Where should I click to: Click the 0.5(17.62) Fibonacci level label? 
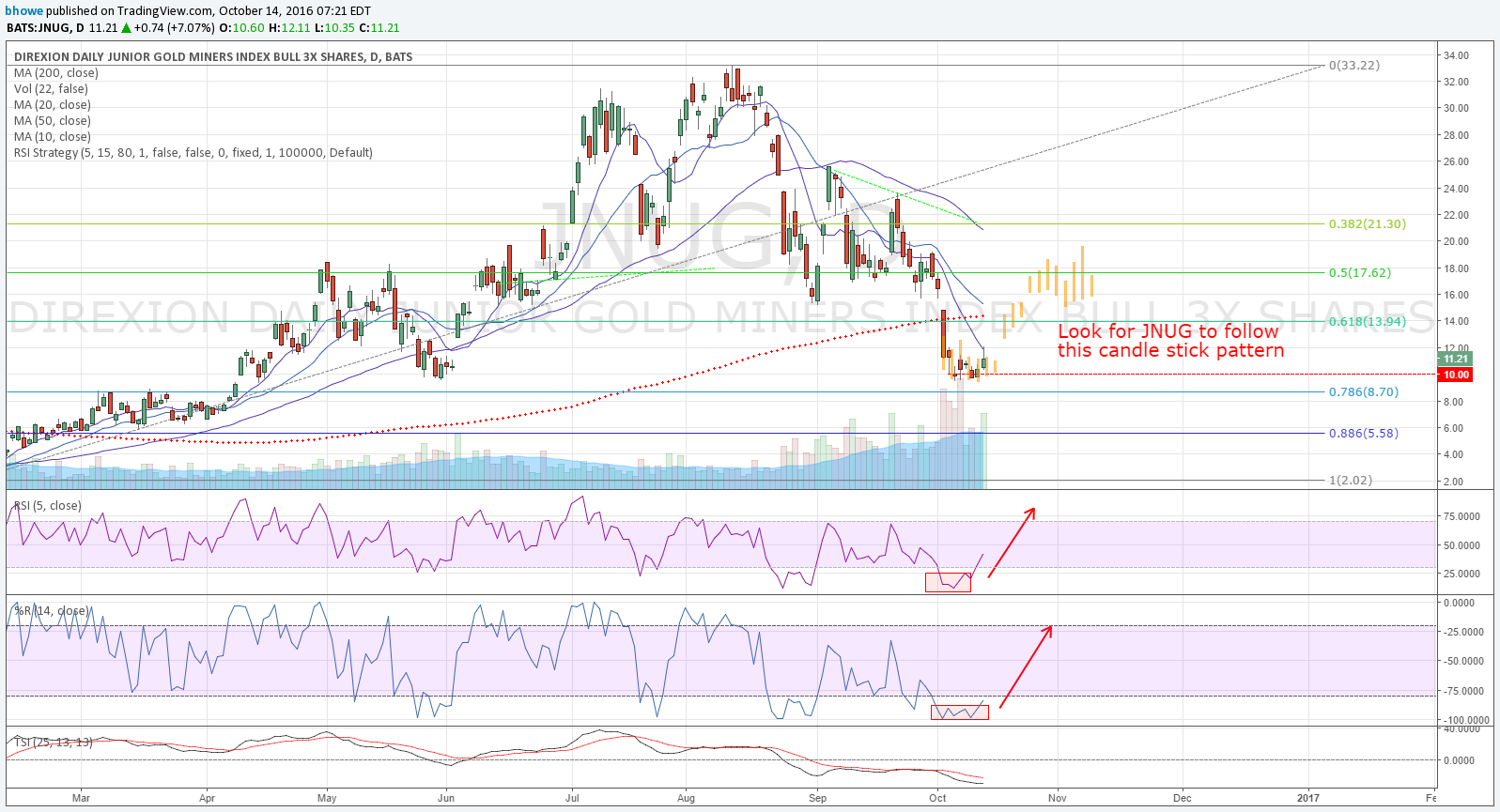pos(1360,273)
